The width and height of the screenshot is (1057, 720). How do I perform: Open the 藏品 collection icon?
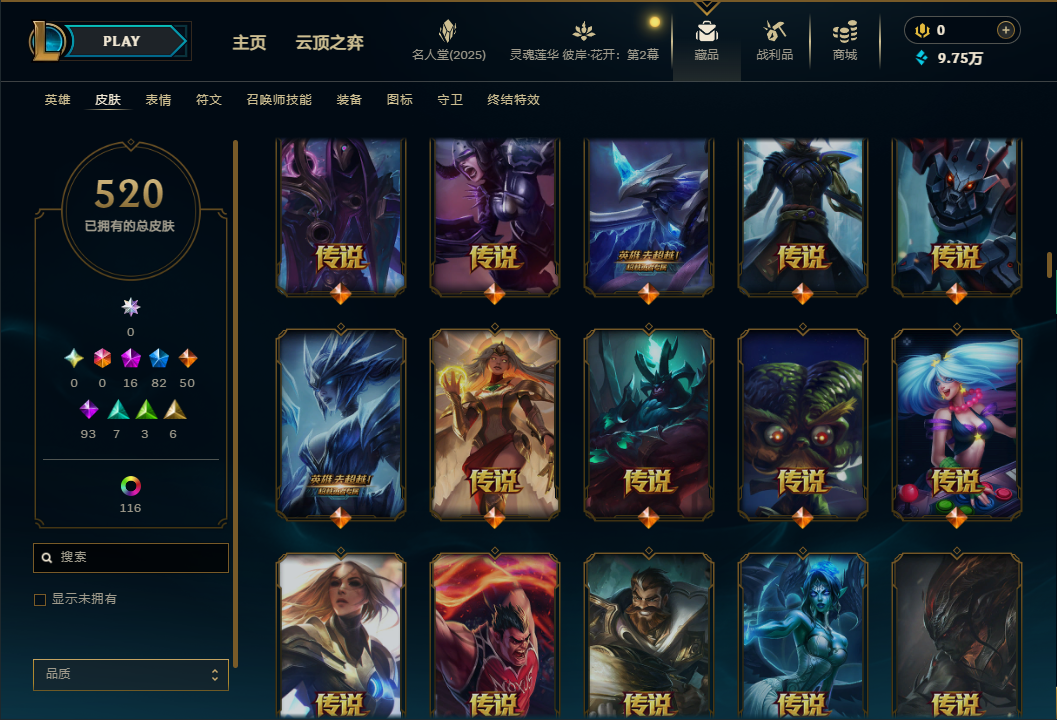[706, 32]
